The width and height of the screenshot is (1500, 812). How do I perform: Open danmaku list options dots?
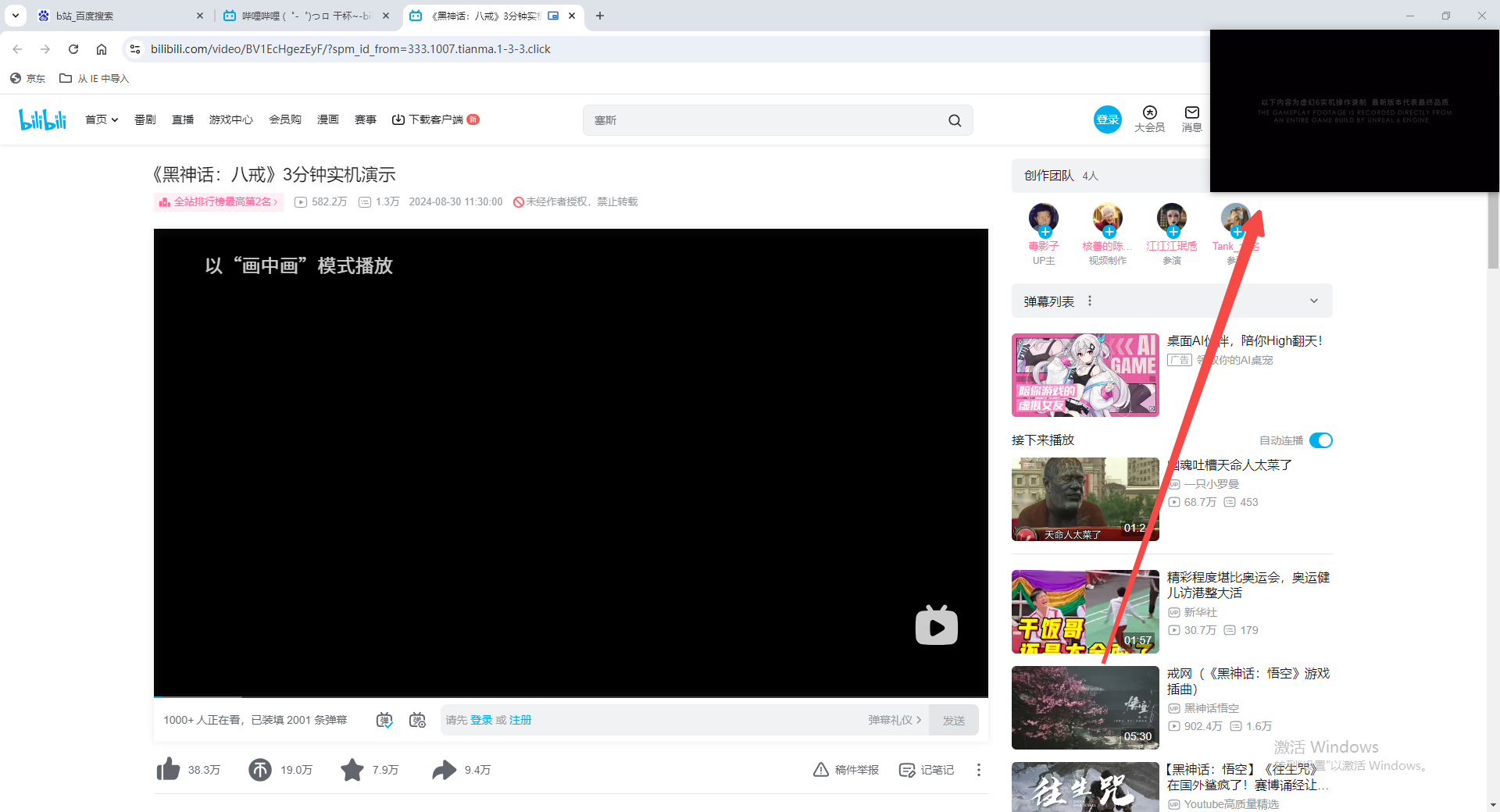(x=1090, y=301)
